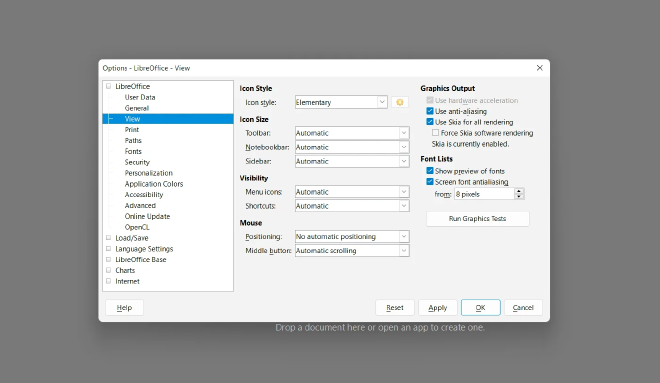The width and height of the screenshot is (660, 383).
Task: Increase antialiasing pixel size with up arrow
Action: point(519,191)
